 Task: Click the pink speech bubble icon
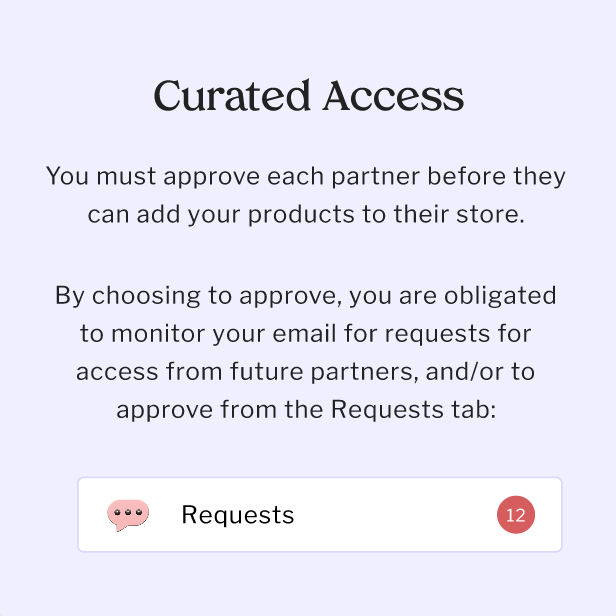pyautogui.click(x=128, y=515)
